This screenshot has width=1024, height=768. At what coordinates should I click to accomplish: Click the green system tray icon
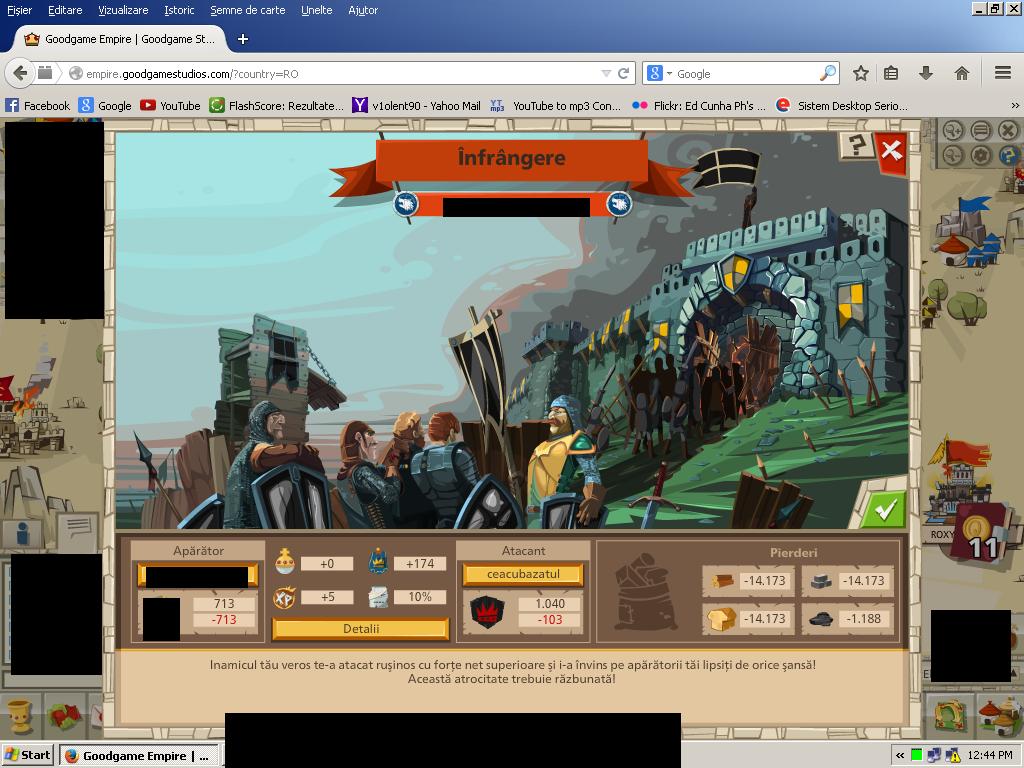[916, 756]
